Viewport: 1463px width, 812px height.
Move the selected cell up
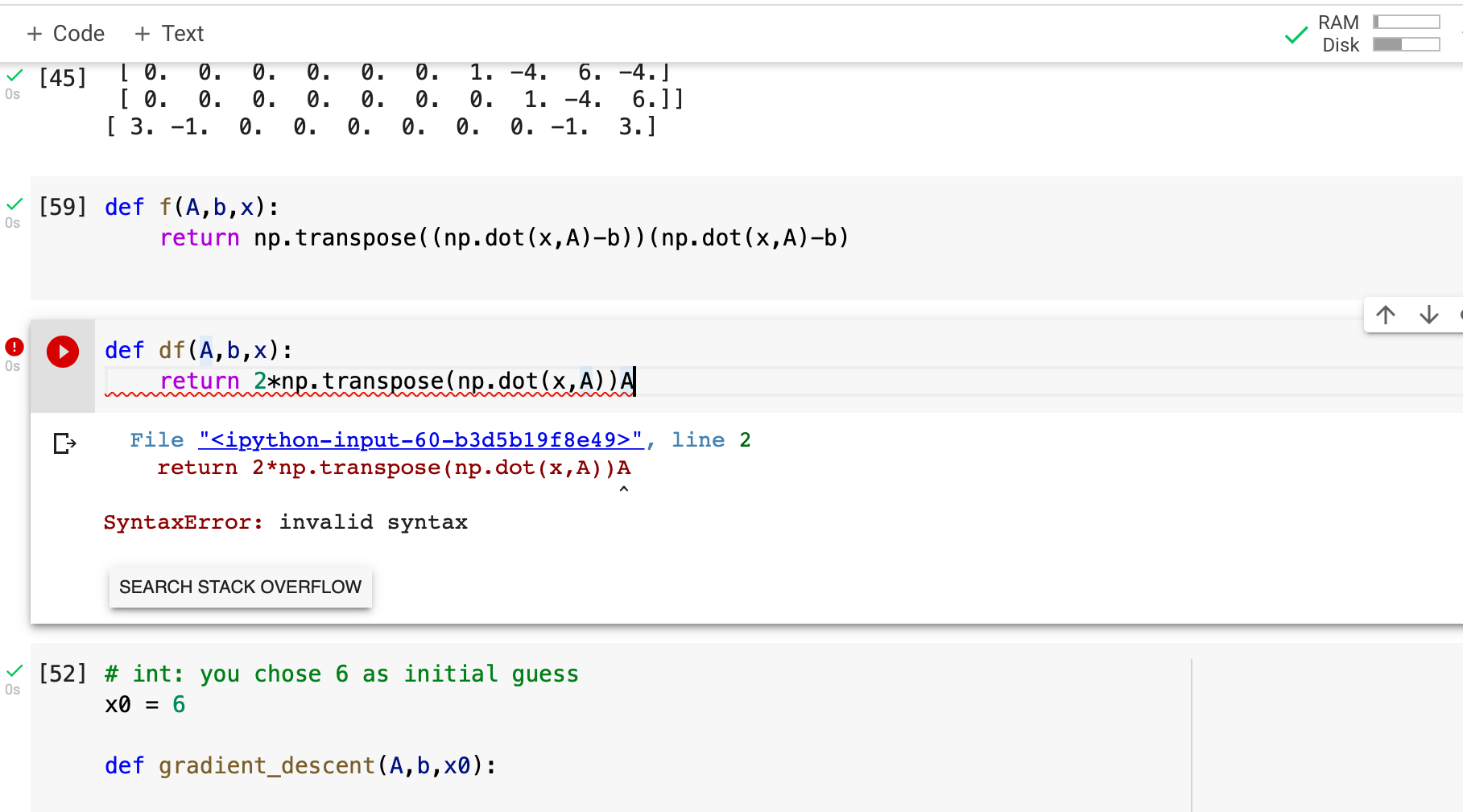(1386, 315)
